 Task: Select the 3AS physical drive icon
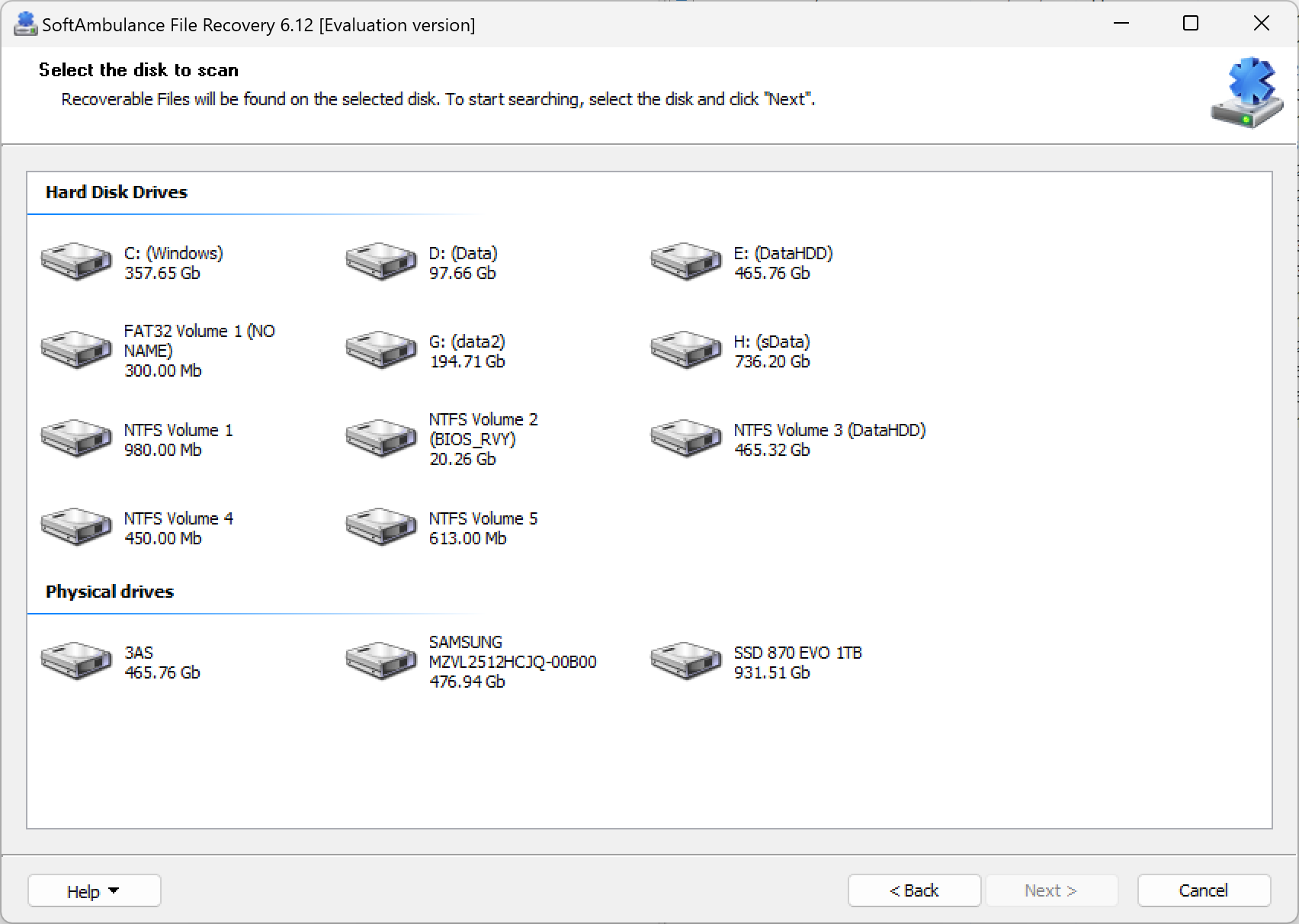76,661
